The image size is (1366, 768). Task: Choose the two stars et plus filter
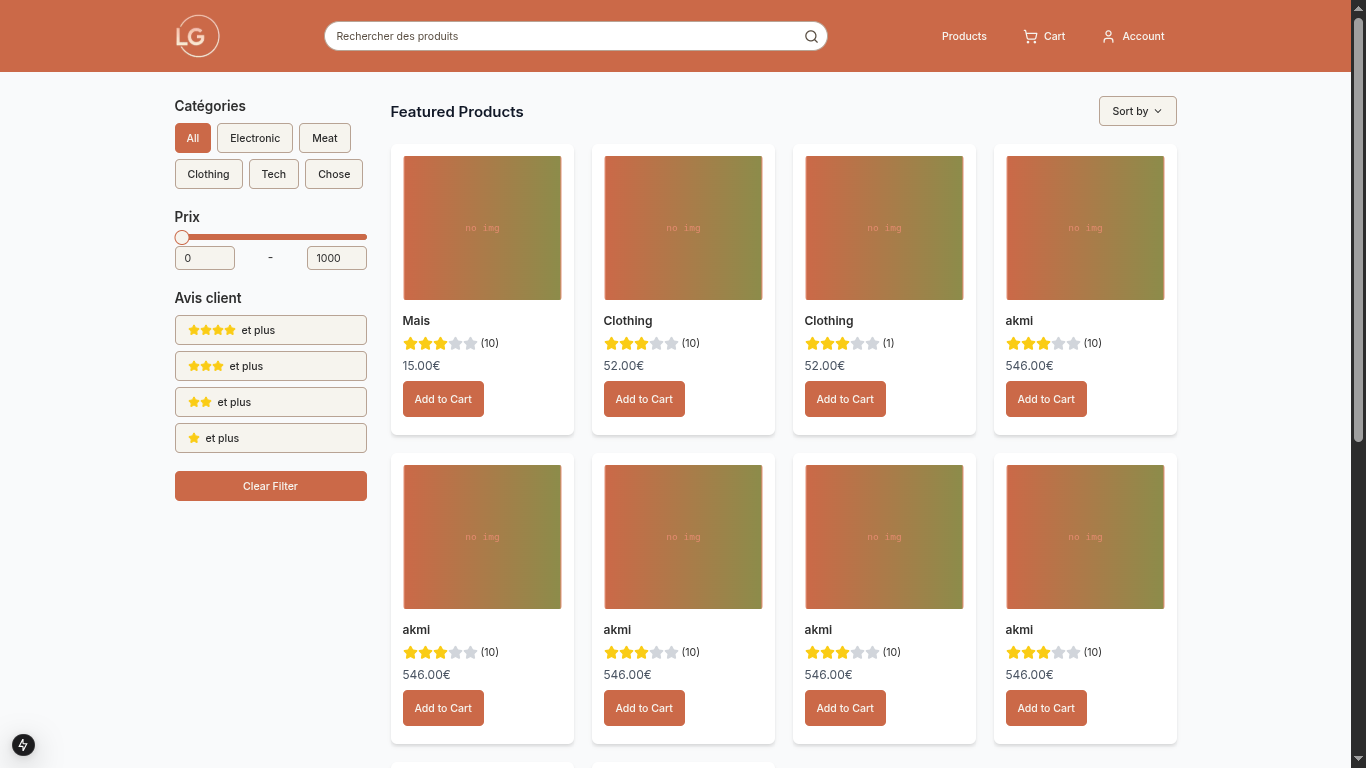tap(270, 402)
